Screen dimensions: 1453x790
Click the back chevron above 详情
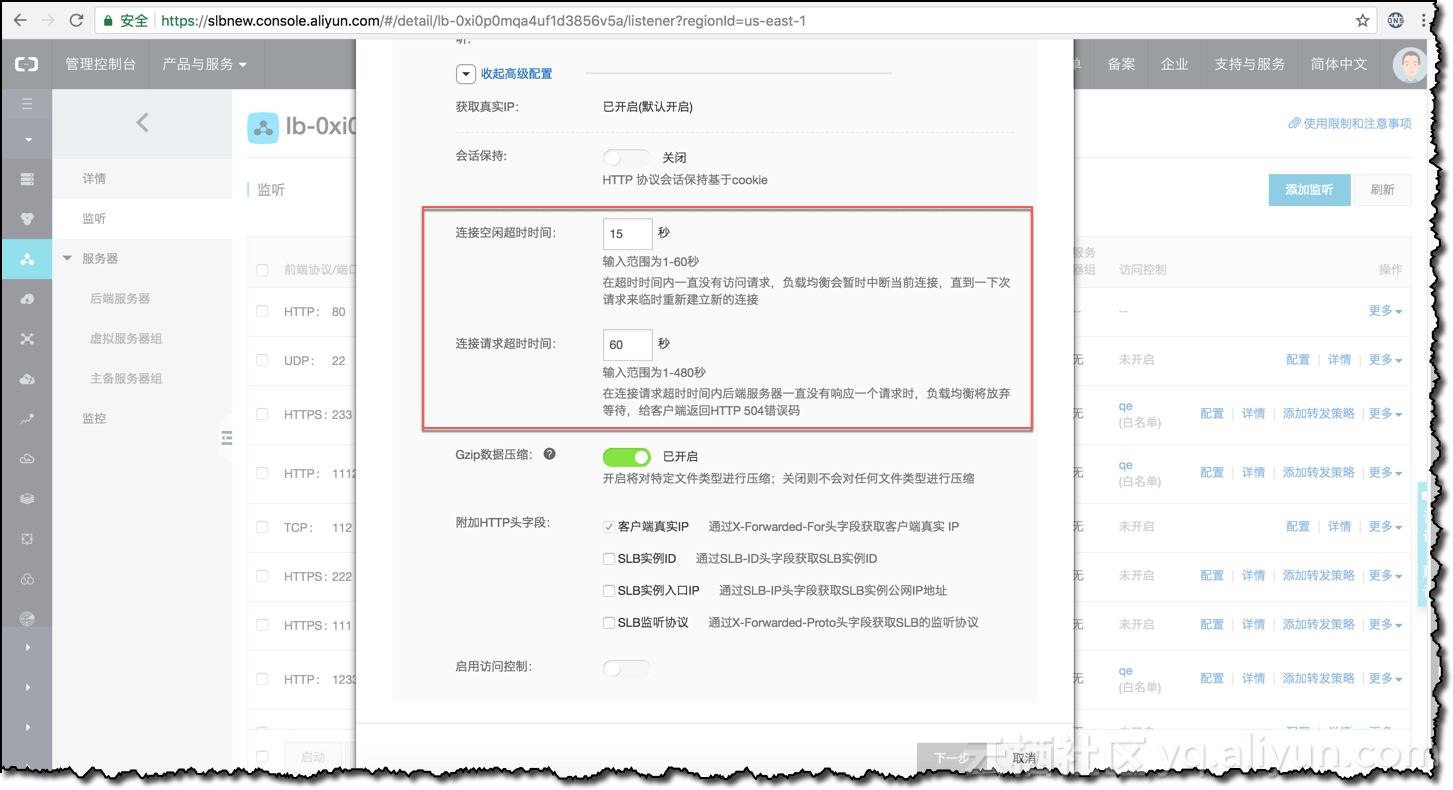tap(142, 122)
